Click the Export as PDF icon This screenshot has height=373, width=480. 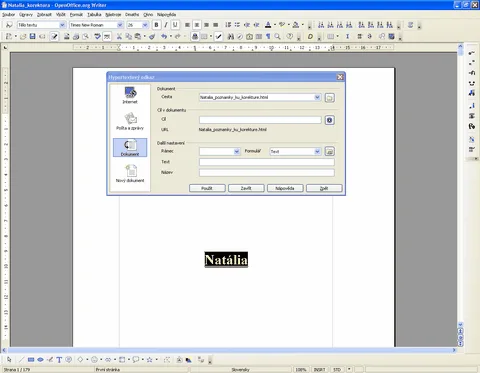[66, 36]
